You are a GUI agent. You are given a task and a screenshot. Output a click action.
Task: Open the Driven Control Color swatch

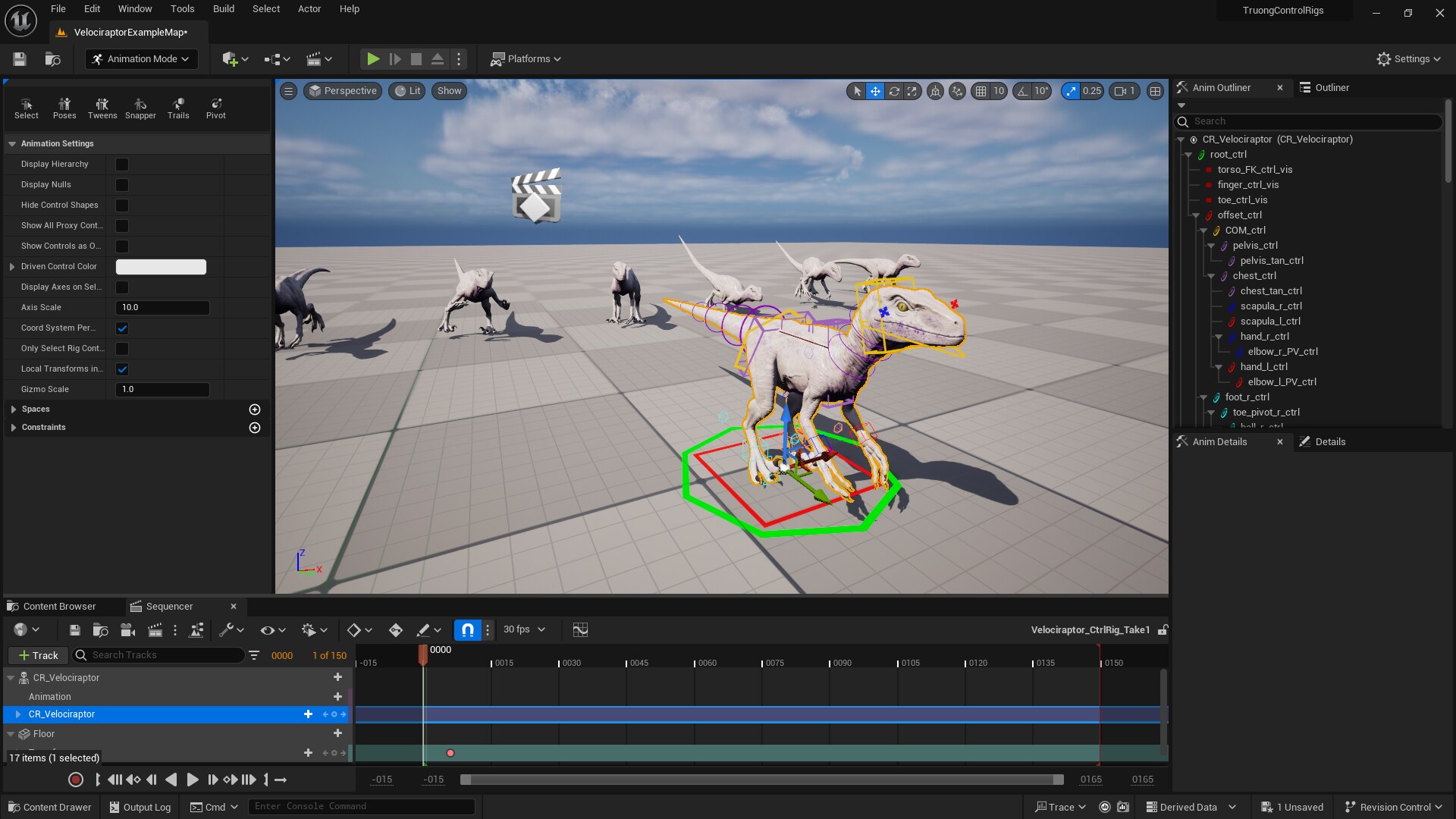[x=161, y=266]
